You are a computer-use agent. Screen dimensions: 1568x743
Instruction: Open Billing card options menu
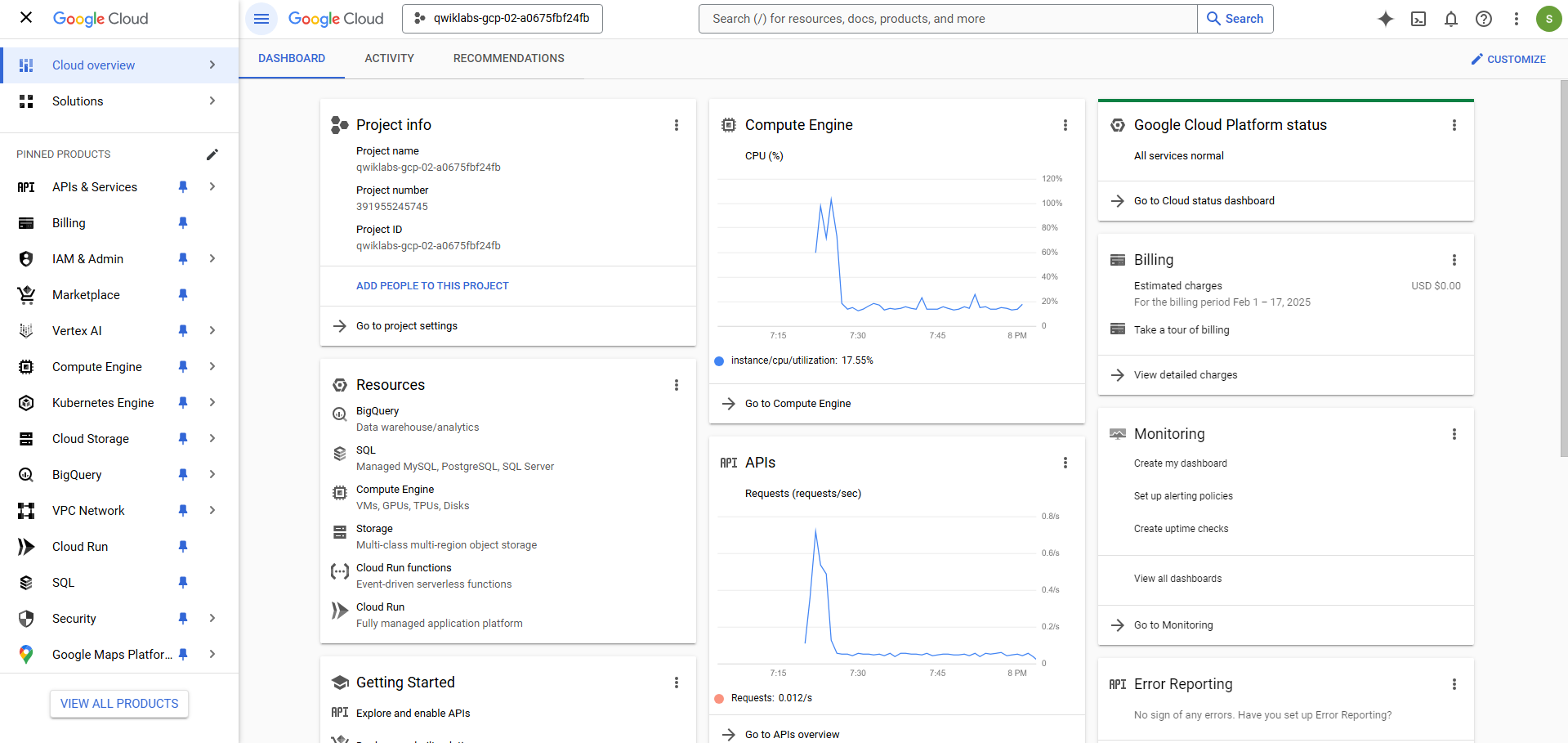[1454, 260]
